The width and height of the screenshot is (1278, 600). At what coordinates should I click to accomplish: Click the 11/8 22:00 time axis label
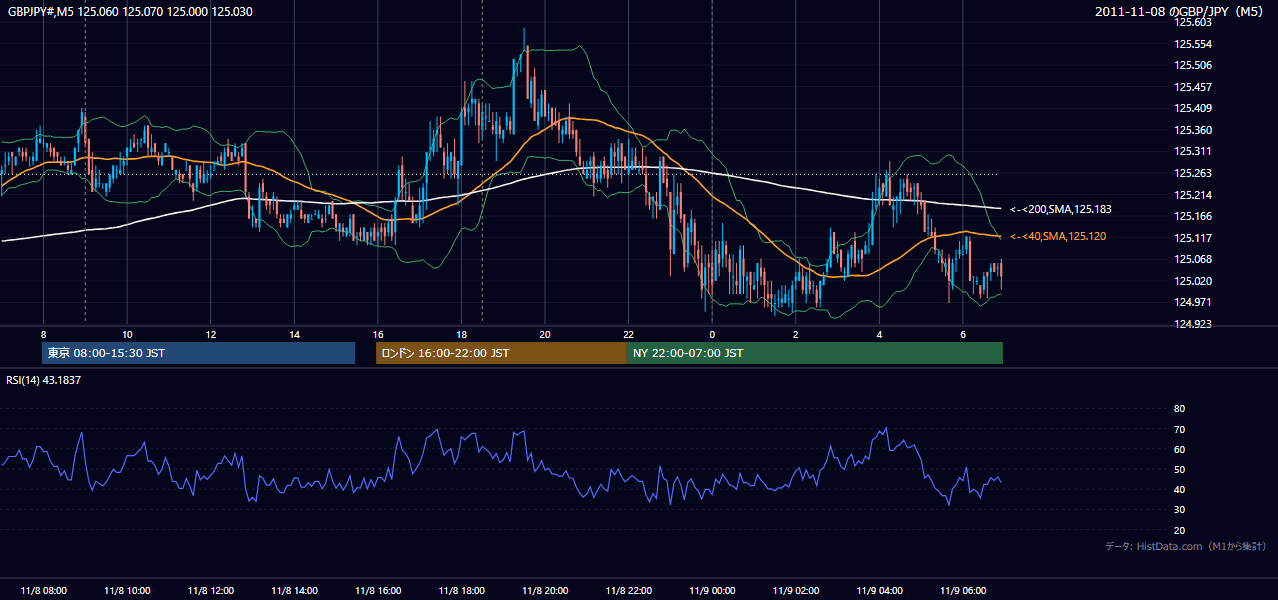point(628,591)
